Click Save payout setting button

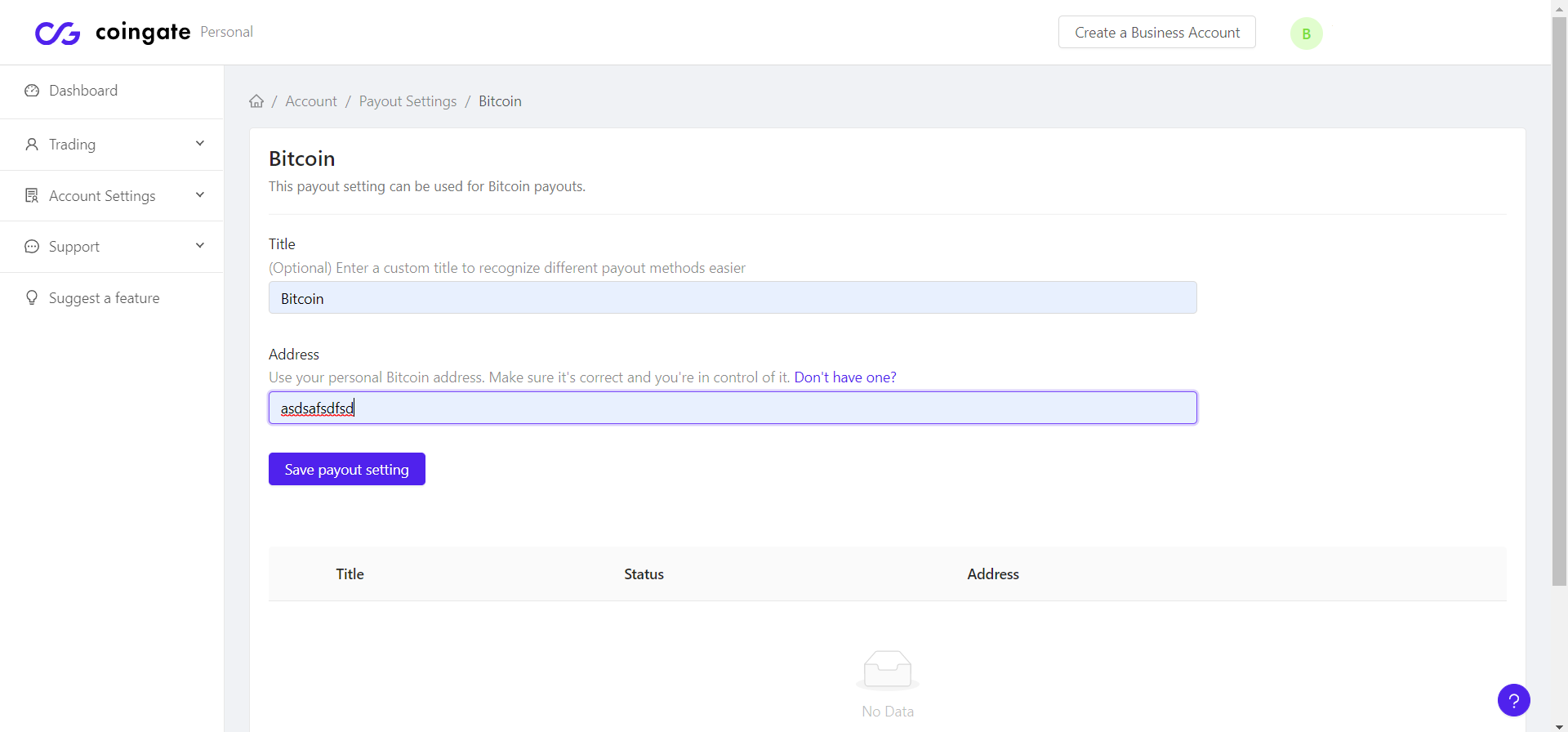pos(346,469)
